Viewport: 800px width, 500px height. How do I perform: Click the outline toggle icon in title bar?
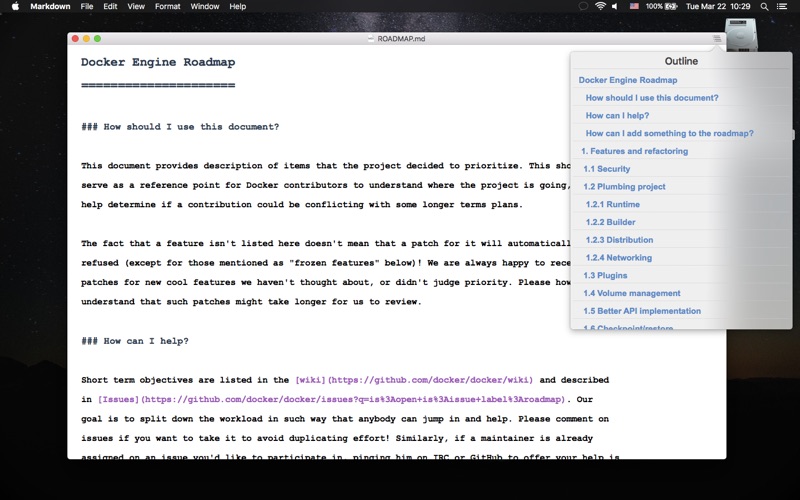716,38
